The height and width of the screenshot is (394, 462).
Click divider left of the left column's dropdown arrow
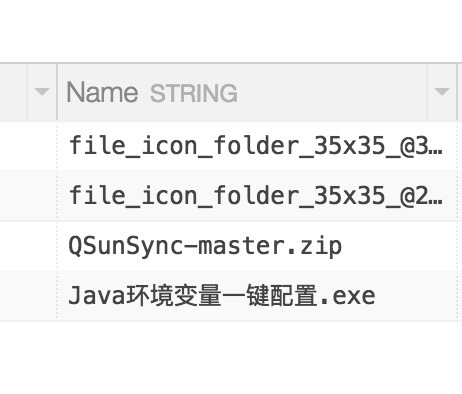coord(27,92)
